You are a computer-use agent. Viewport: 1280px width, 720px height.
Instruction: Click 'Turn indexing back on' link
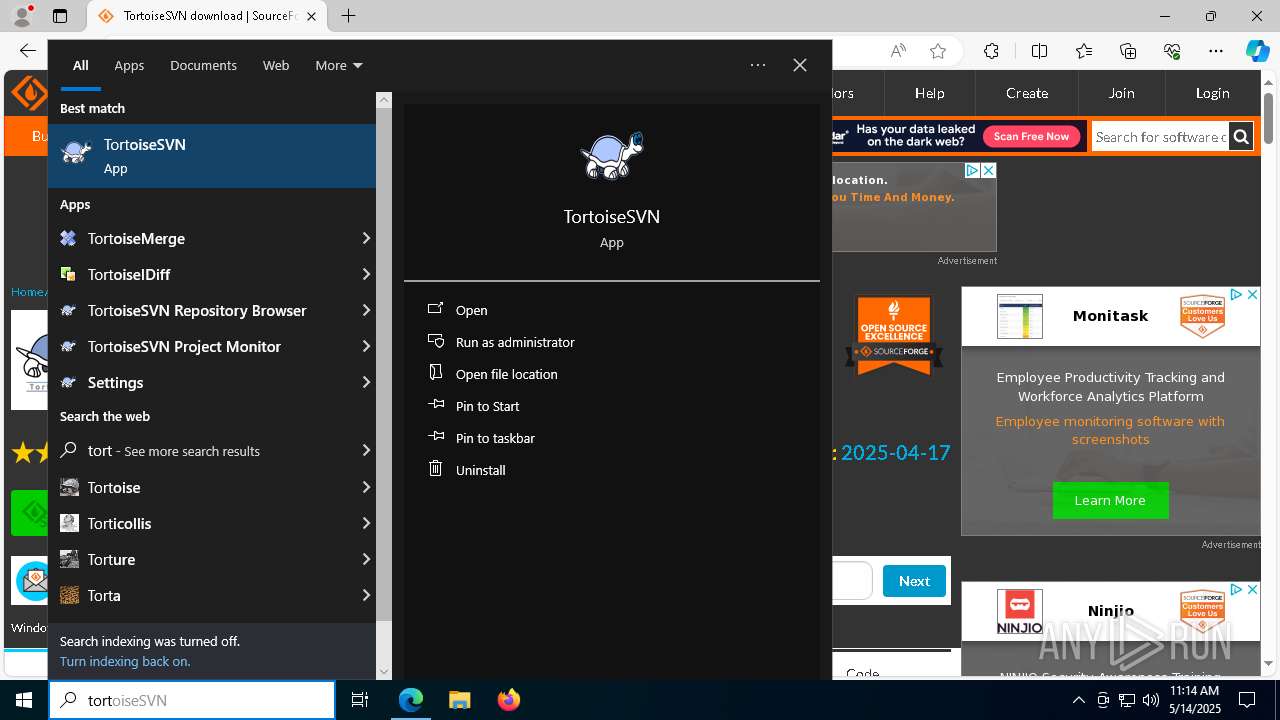coord(125,661)
